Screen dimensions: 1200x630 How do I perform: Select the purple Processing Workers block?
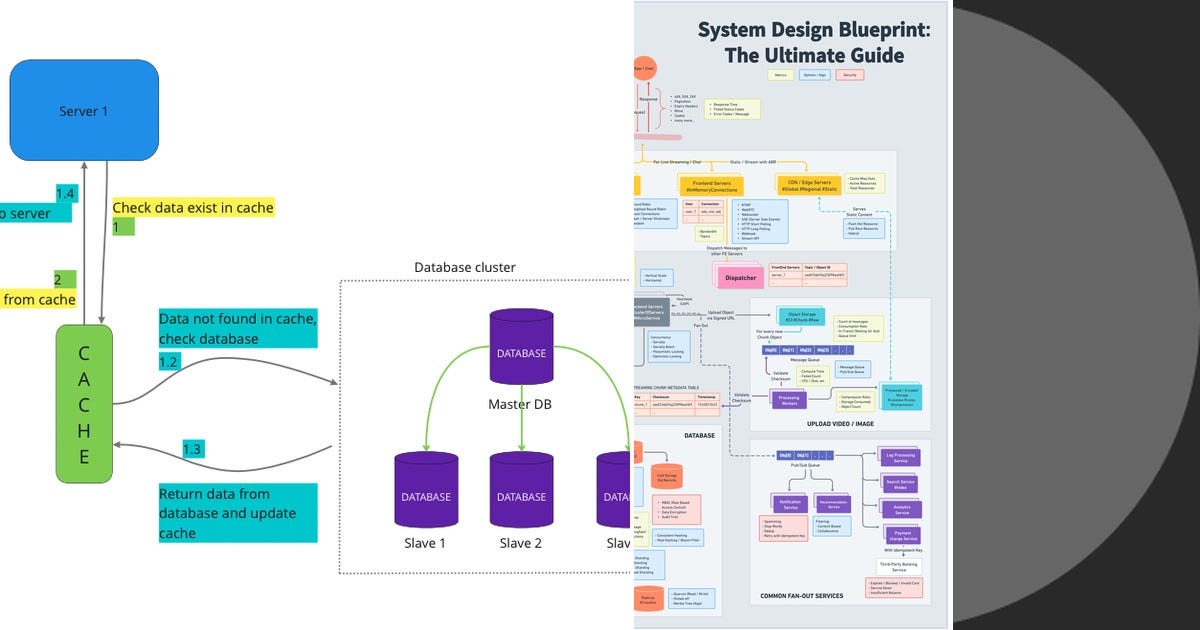[788, 400]
